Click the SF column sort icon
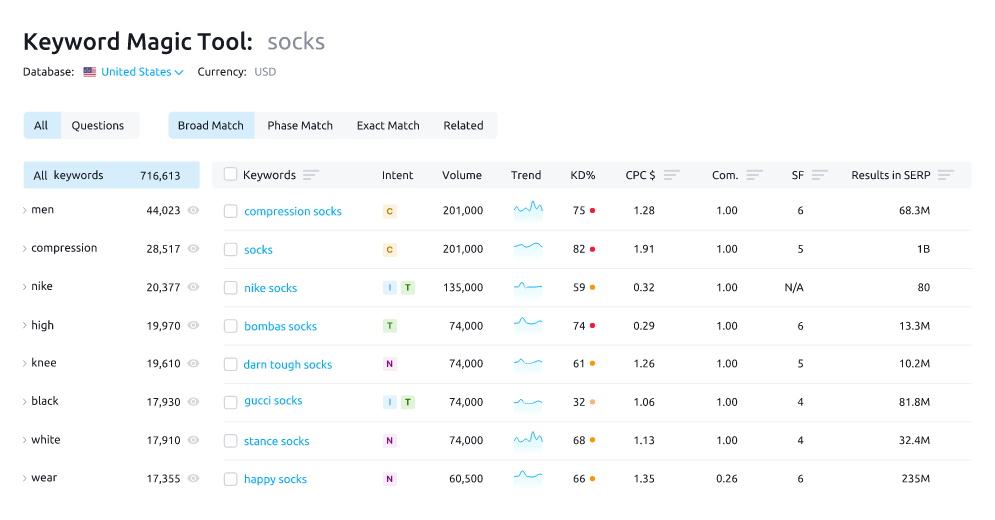This screenshot has height=520, width=995. [x=819, y=175]
